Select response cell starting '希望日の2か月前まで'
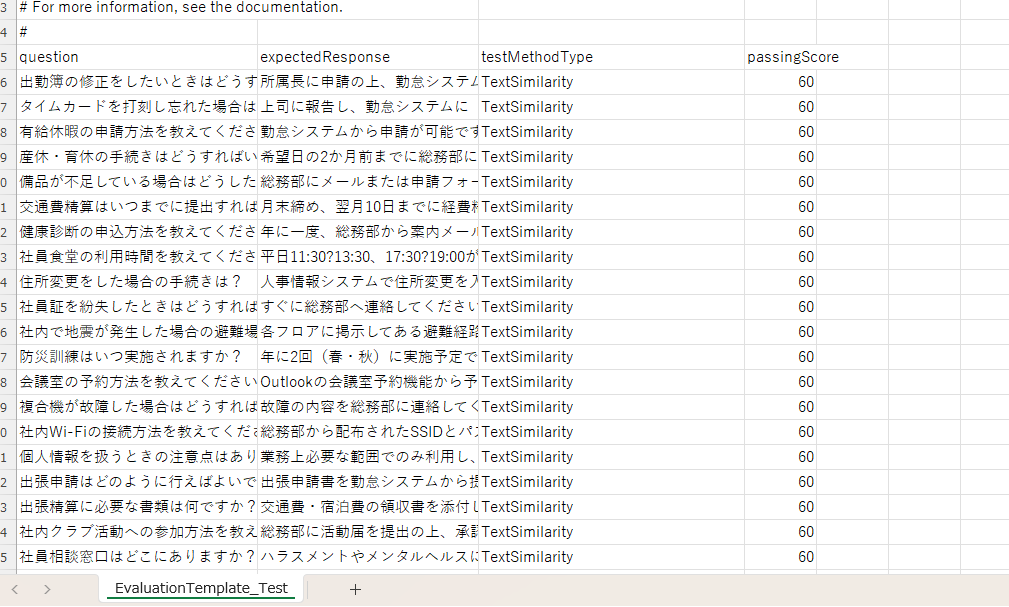The width and height of the screenshot is (1009, 607). pyautogui.click(x=368, y=157)
